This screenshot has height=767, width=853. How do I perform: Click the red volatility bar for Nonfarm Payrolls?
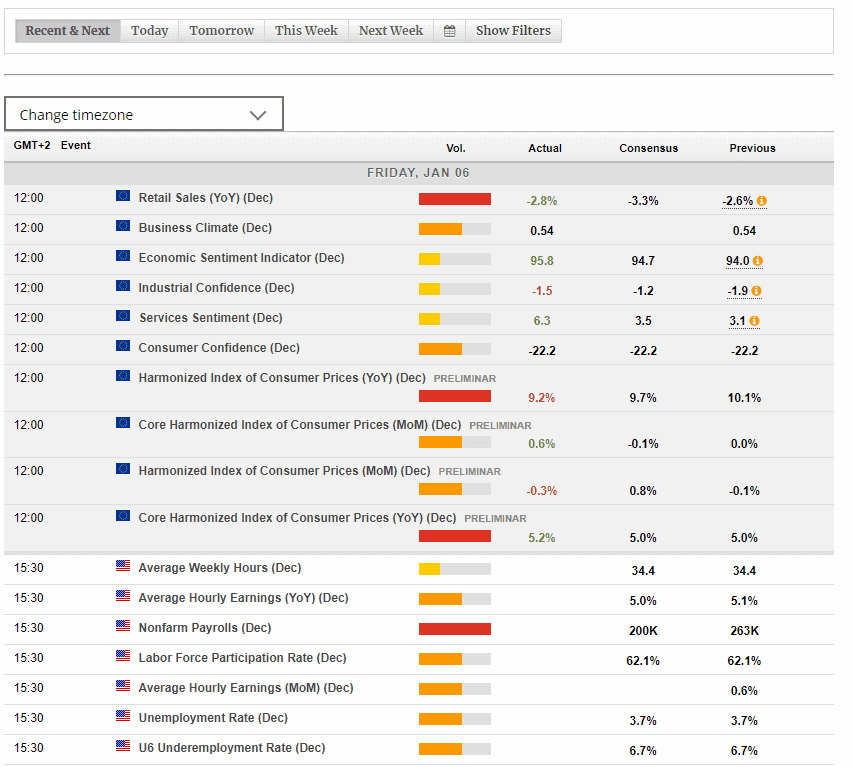coord(454,628)
